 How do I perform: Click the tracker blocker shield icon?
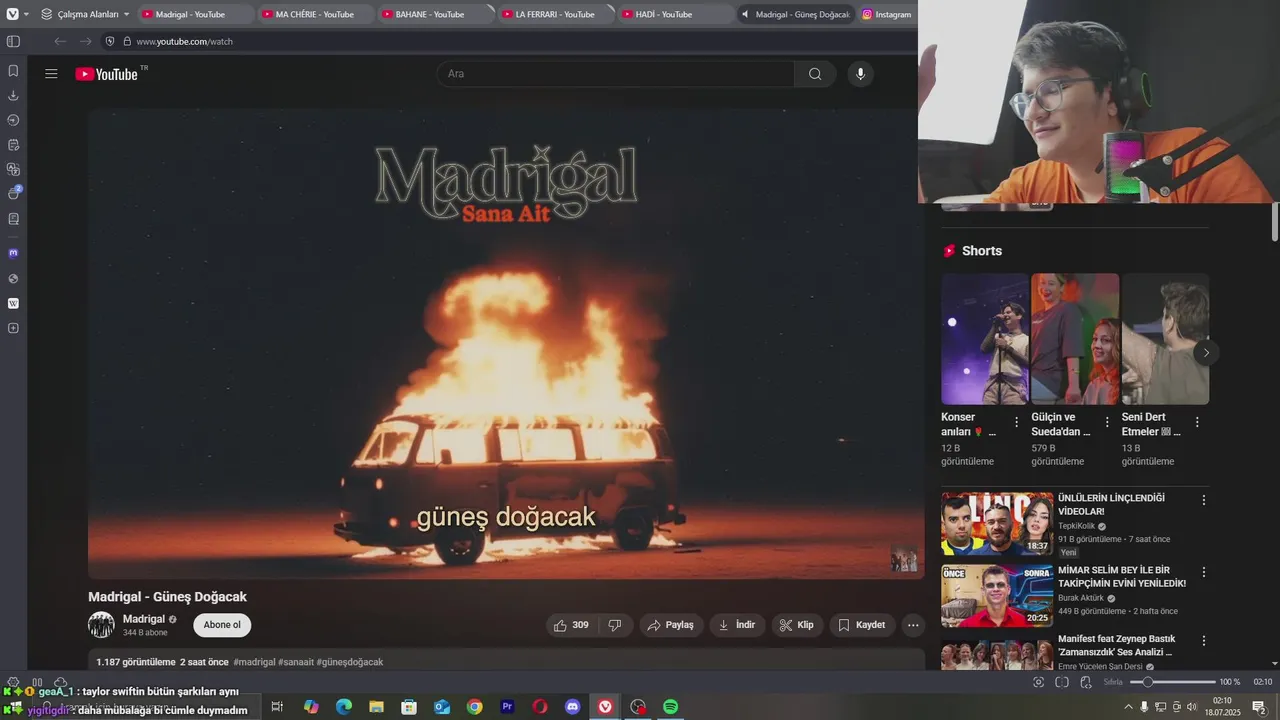(110, 41)
